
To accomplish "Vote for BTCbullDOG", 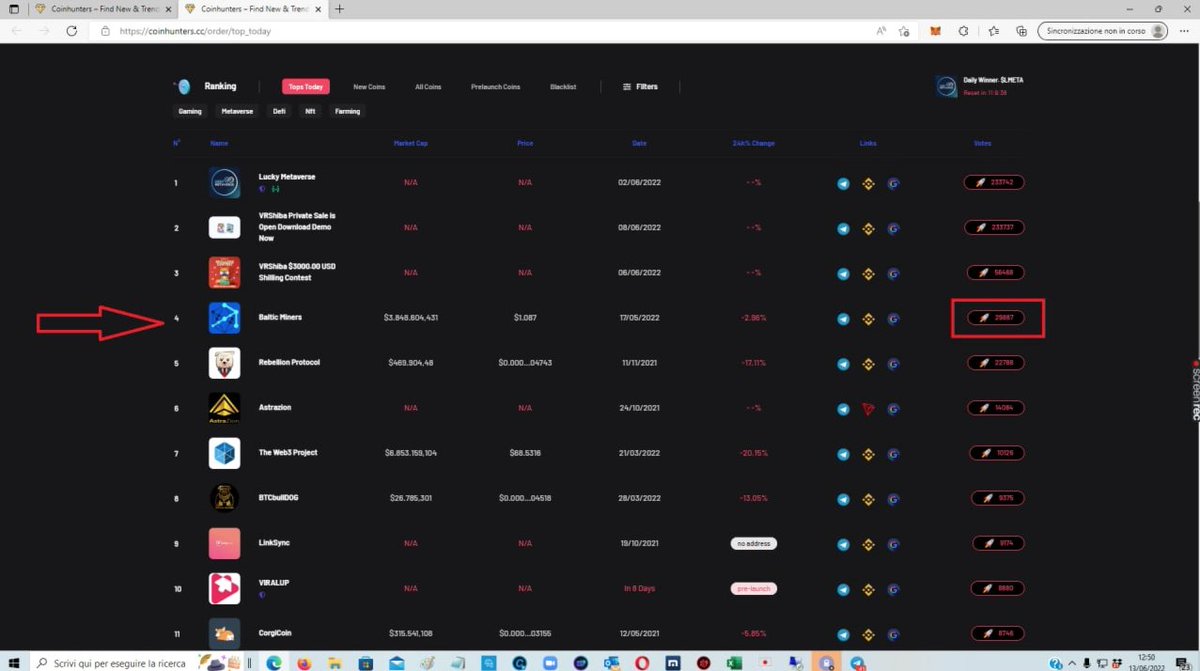I will pos(998,498).
